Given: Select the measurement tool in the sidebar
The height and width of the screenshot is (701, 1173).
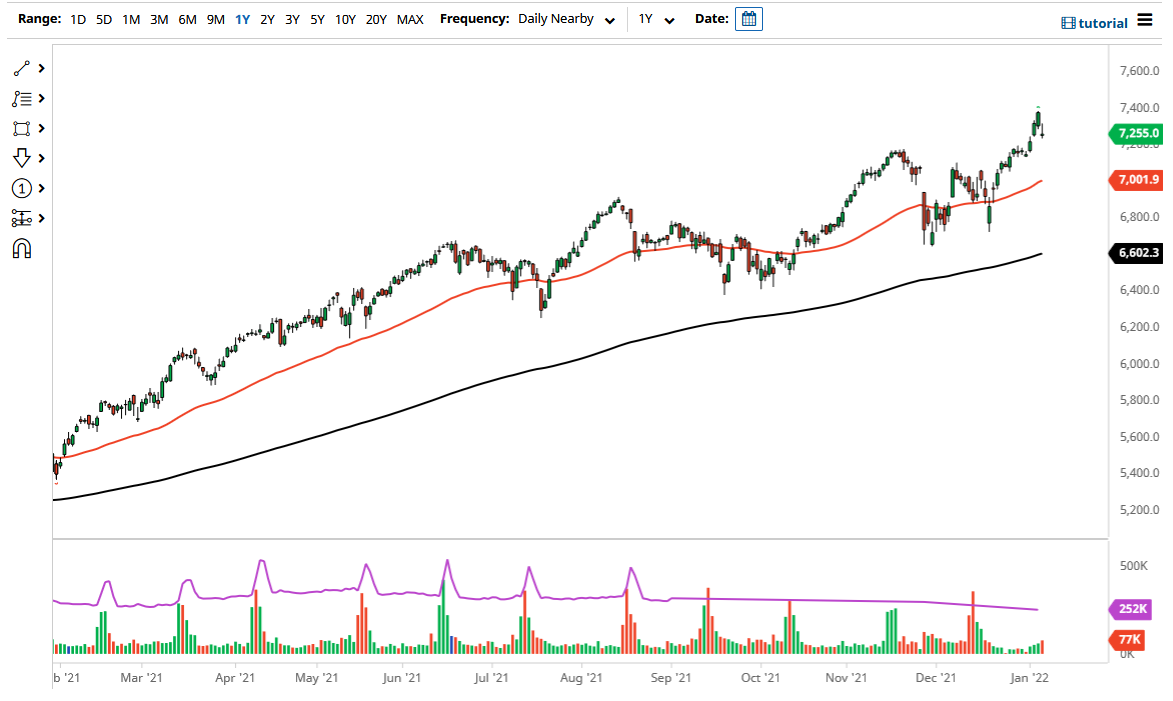Looking at the screenshot, I should (x=22, y=218).
